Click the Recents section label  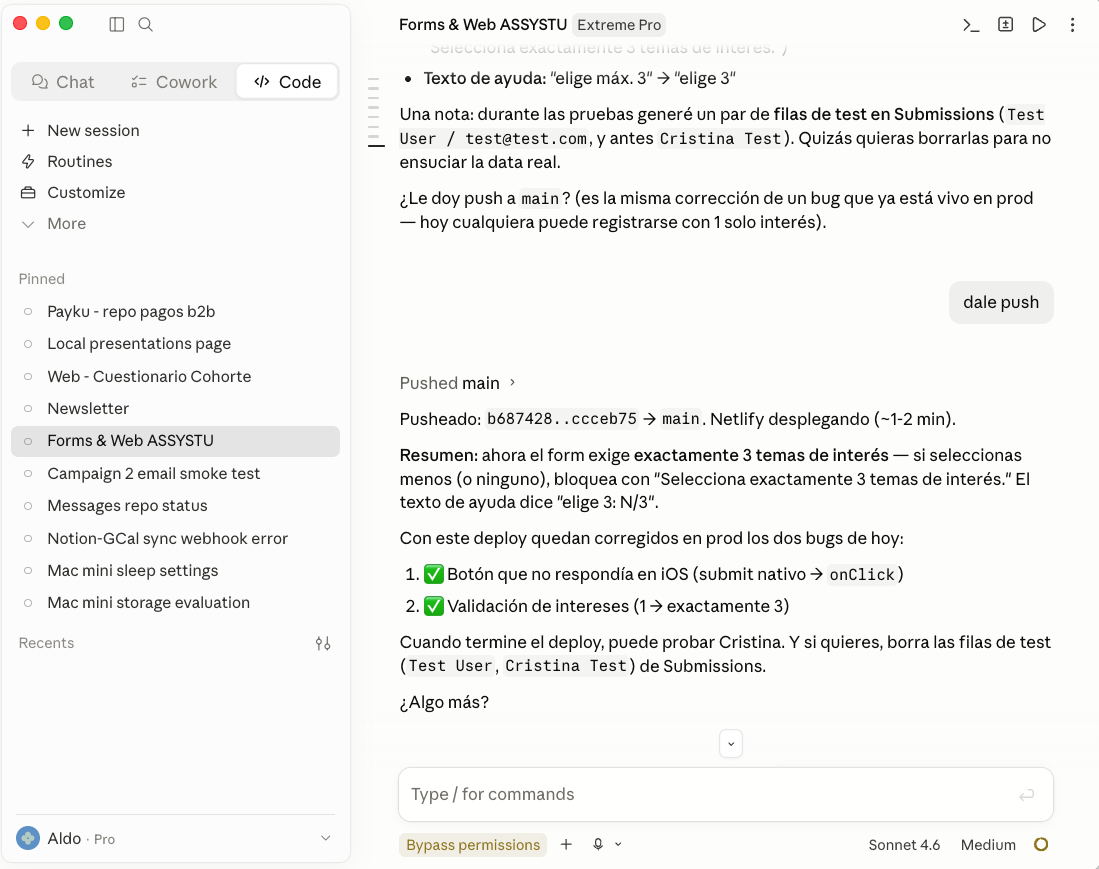point(46,643)
